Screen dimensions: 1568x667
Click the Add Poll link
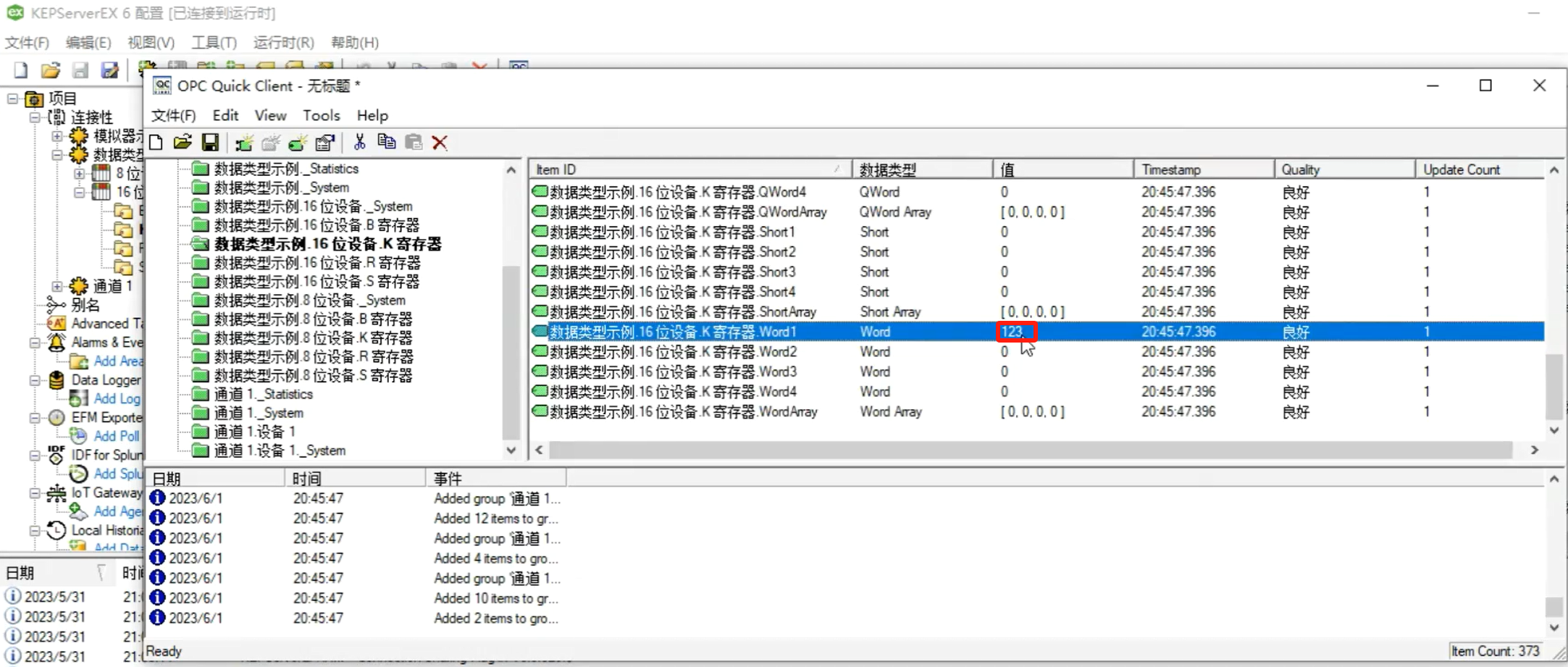click(116, 436)
